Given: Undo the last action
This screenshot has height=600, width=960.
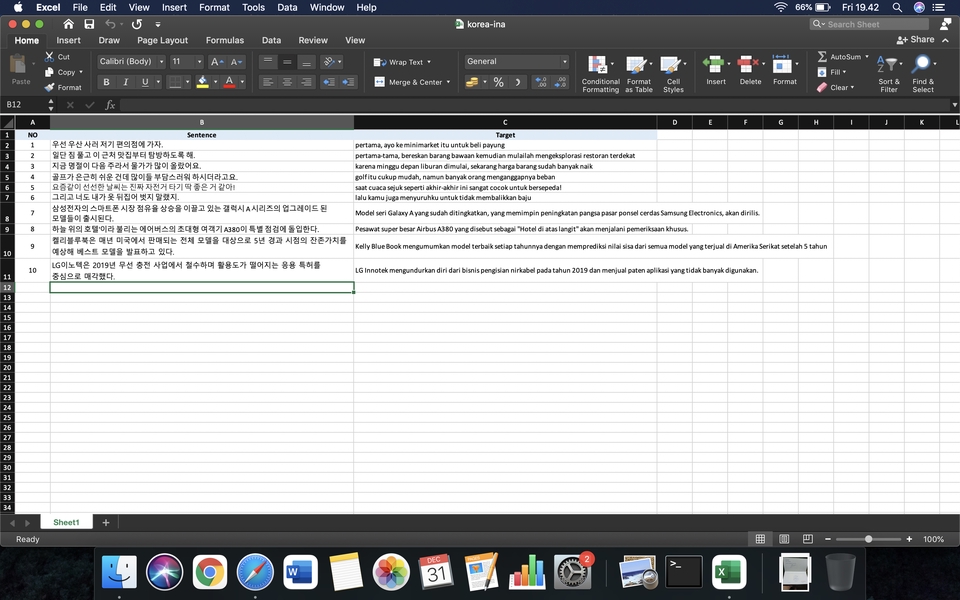Looking at the screenshot, I should (110, 24).
